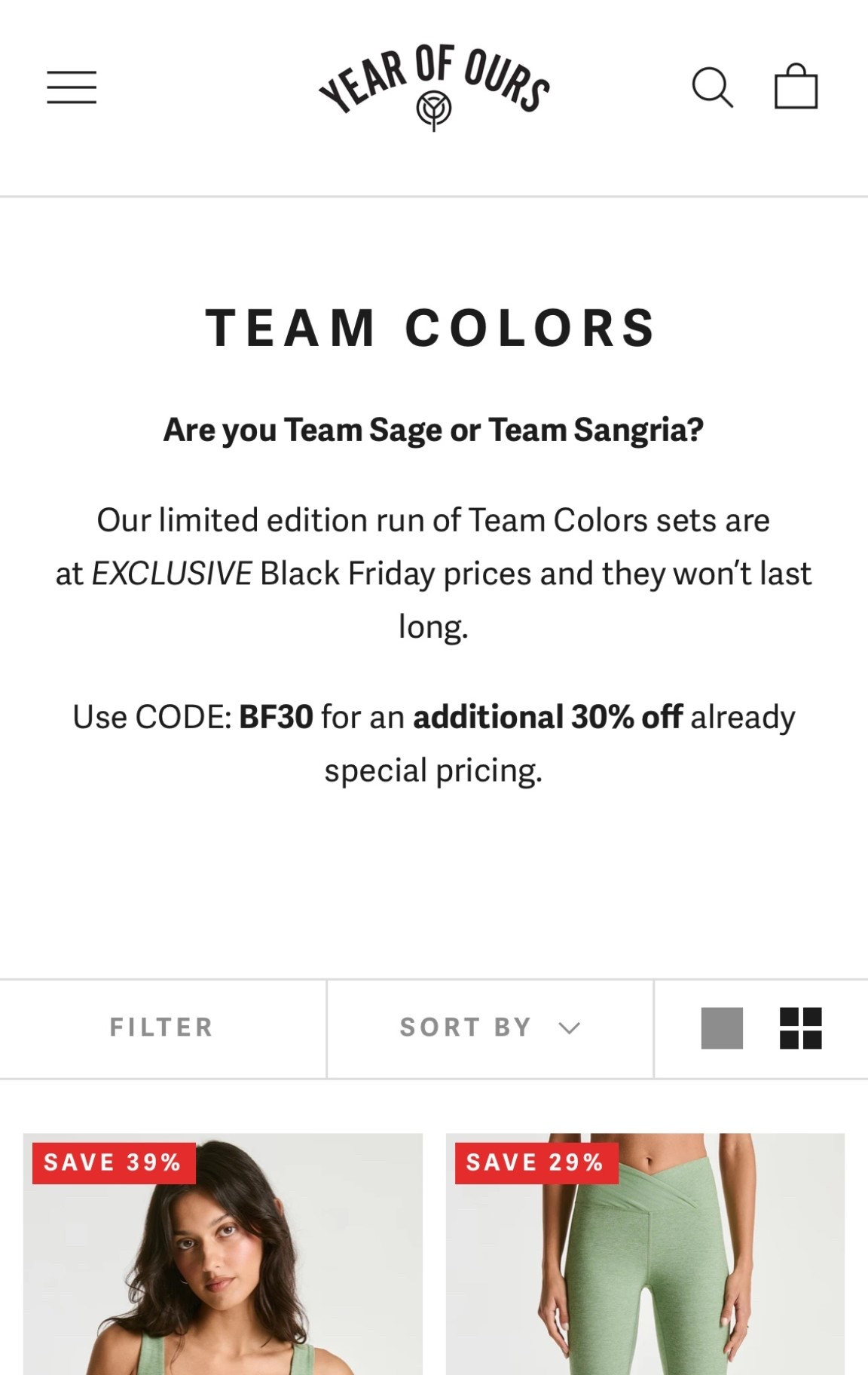Click the SAVE 39% badge
The height and width of the screenshot is (1375, 868).
[113, 1162]
